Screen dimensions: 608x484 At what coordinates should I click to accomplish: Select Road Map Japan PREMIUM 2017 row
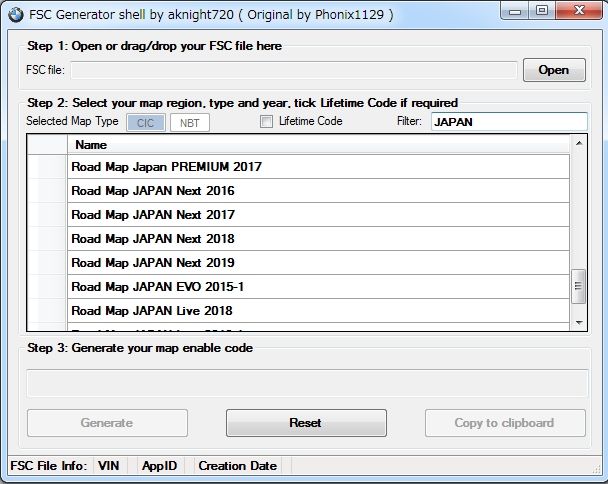(x=318, y=167)
